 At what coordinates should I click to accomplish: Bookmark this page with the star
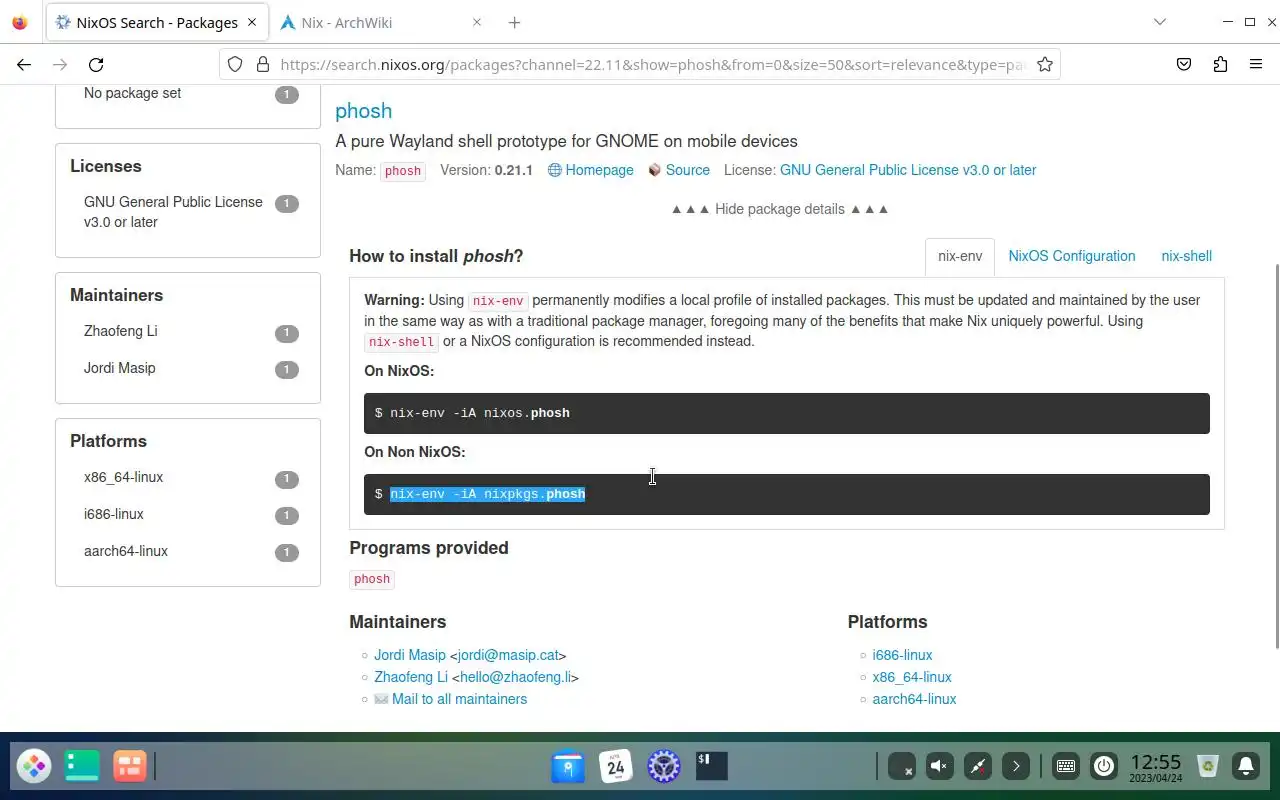click(x=1045, y=64)
